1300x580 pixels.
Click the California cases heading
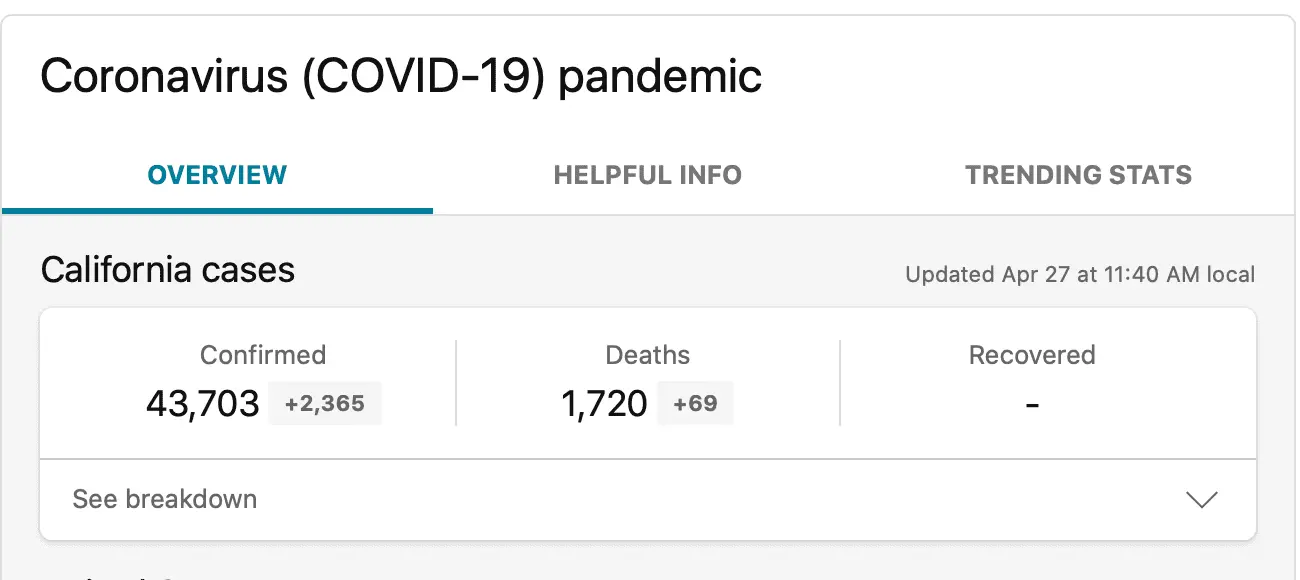click(168, 270)
